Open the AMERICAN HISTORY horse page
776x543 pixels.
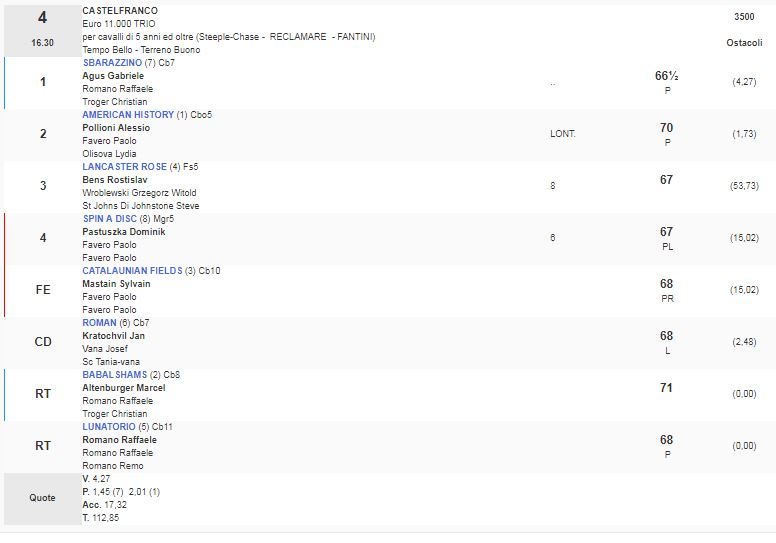pos(127,115)
